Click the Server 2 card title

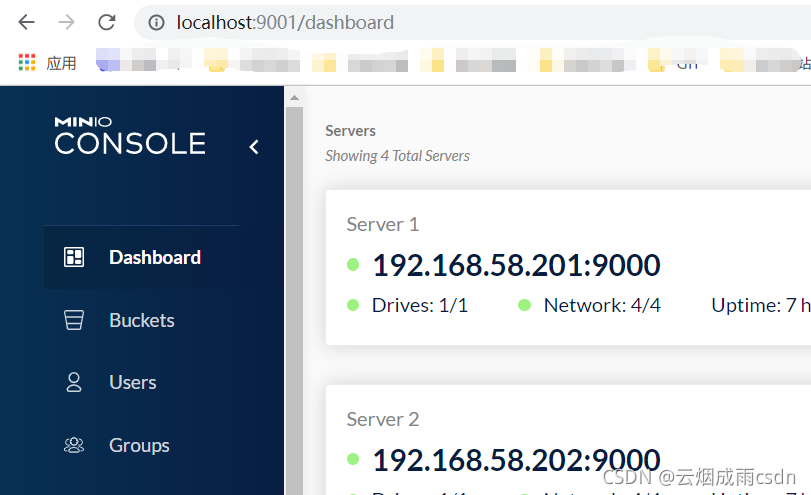tap(383, 419)
